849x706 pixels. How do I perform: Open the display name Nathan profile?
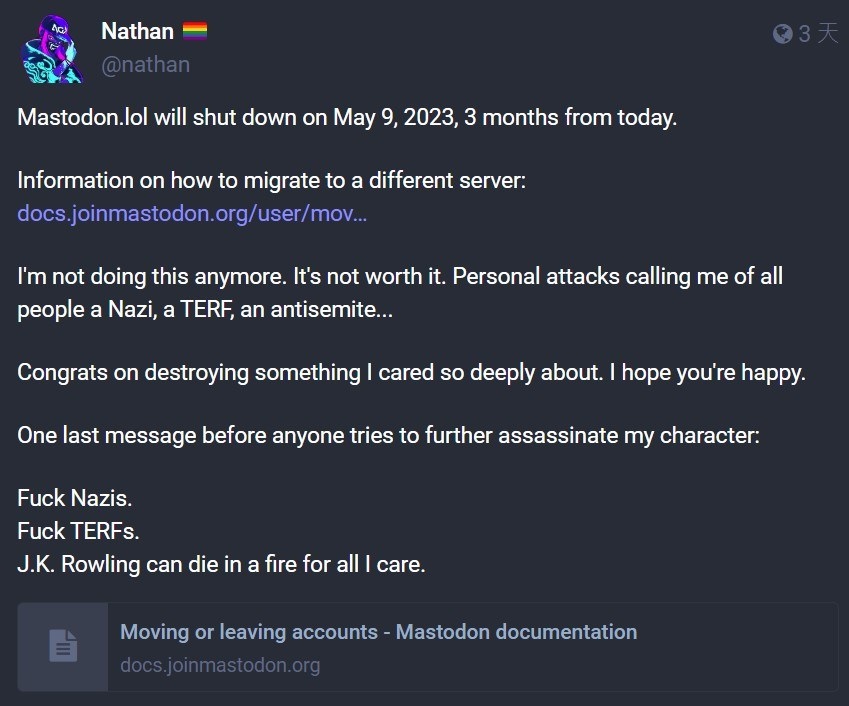point(137,32)
